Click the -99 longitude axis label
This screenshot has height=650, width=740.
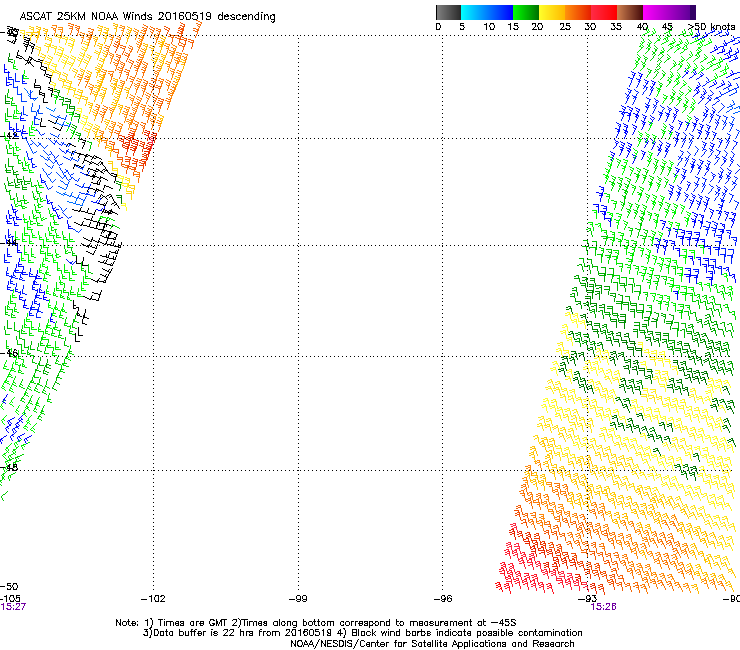(x=298, y=599)
